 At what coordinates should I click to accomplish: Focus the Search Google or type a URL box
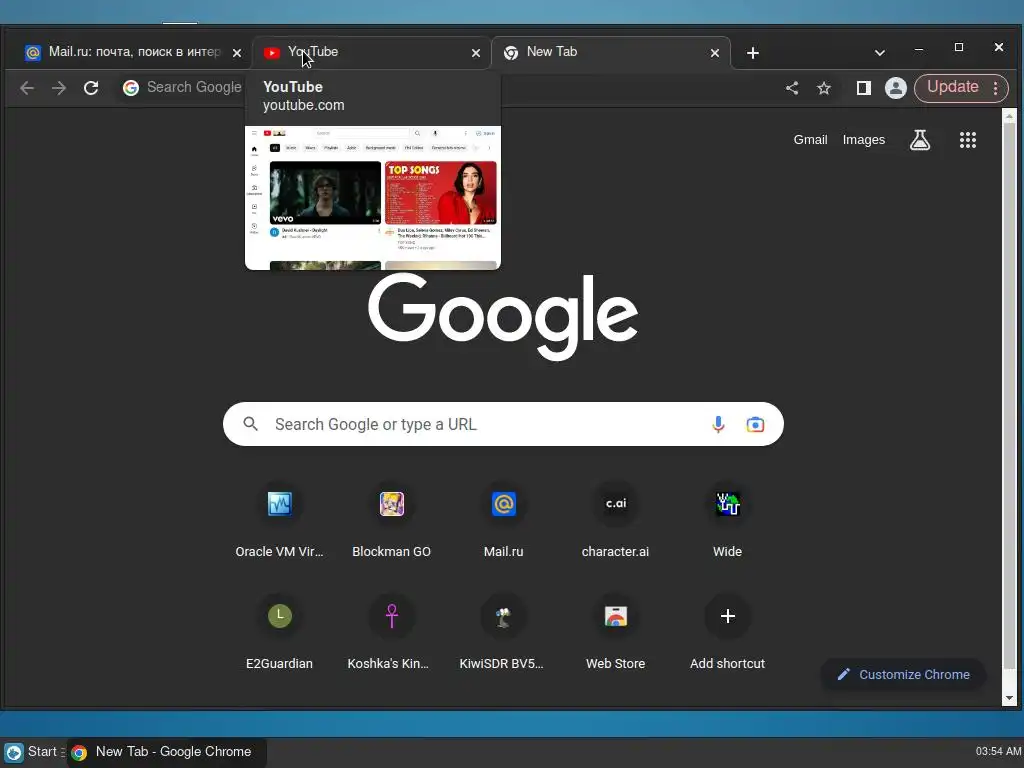pyautogui.click(x=503, y=424)
